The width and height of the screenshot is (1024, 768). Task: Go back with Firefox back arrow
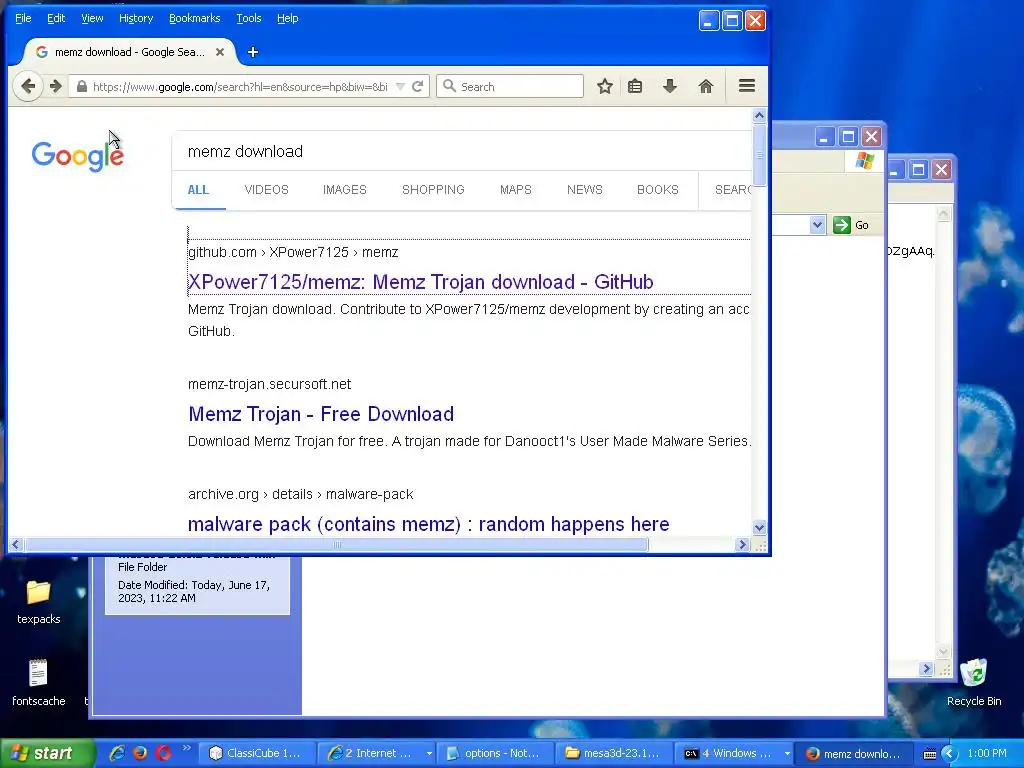(28, 86)
